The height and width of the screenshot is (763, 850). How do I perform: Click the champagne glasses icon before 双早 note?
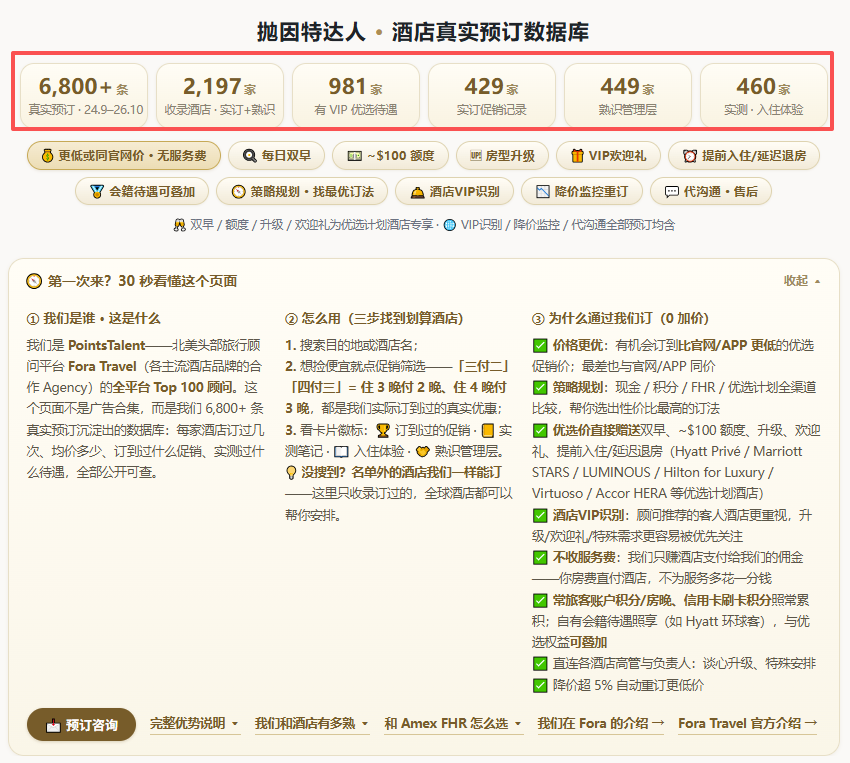[x=179, y=225]
